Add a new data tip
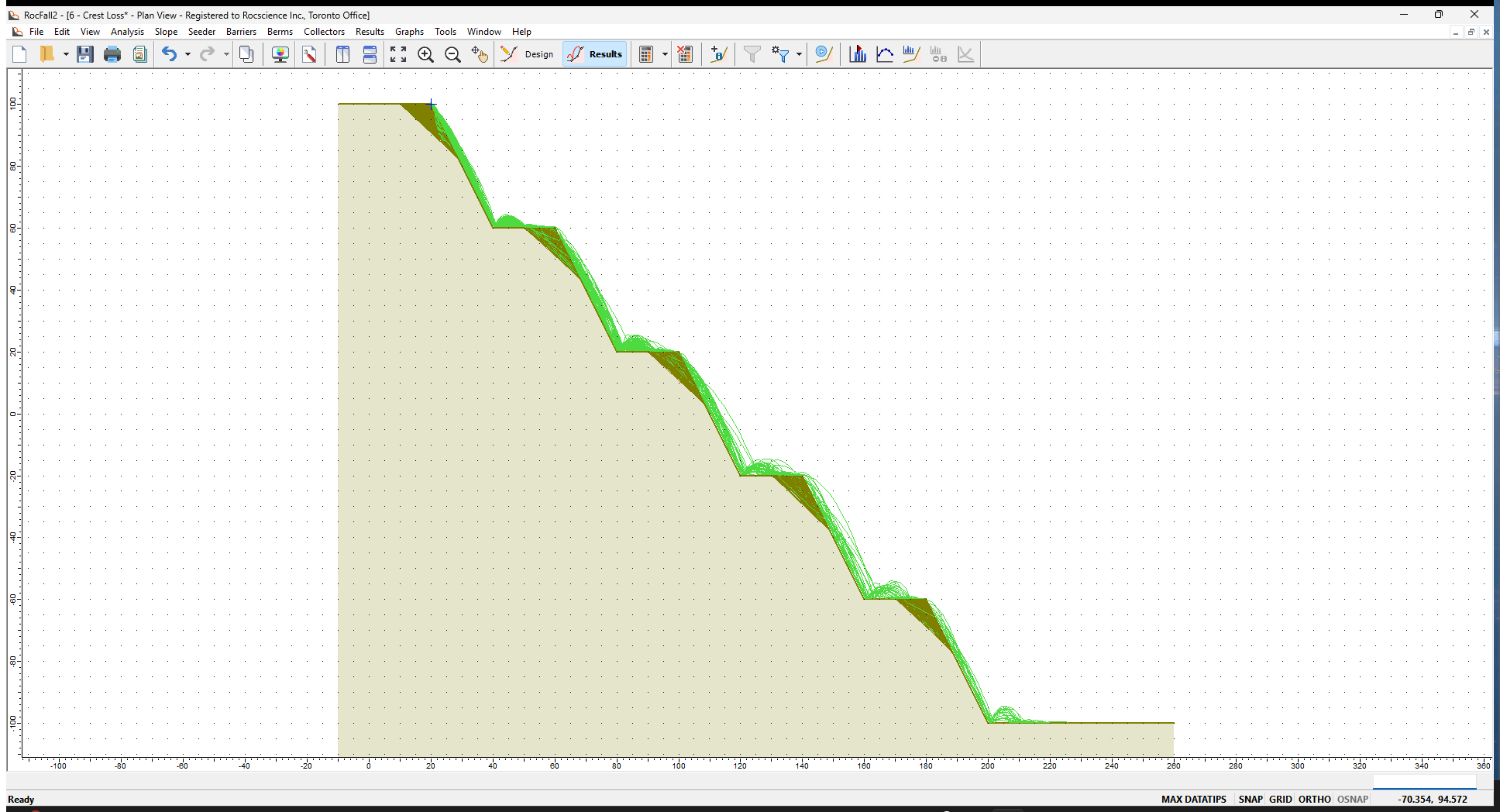The width and height of the screenshot is (1500, 812). [718, 54]
